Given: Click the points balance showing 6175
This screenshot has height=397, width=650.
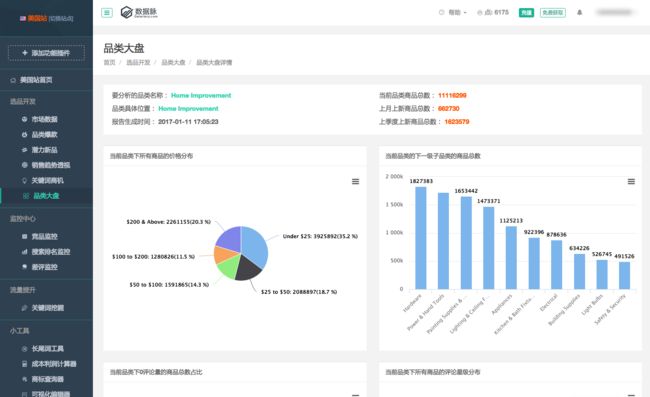Looking at the screenshot, I should point(492,12).
